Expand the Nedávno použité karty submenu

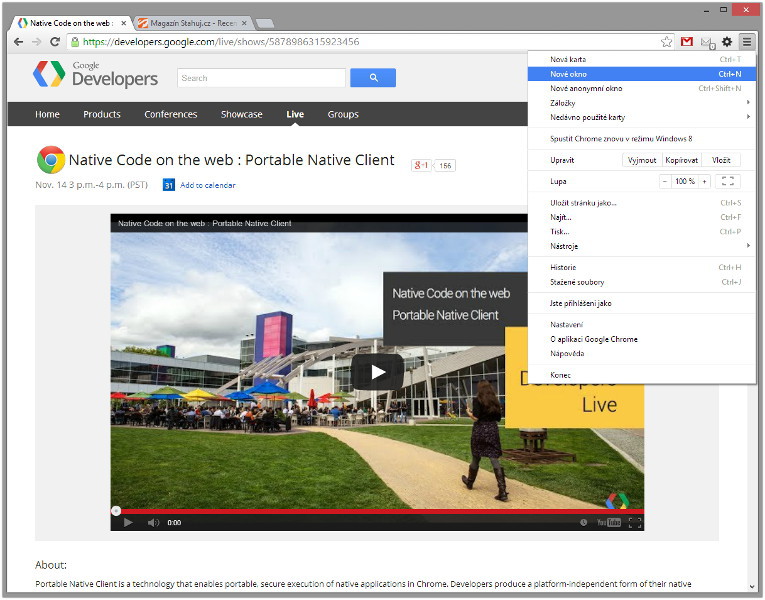(642, 117)
